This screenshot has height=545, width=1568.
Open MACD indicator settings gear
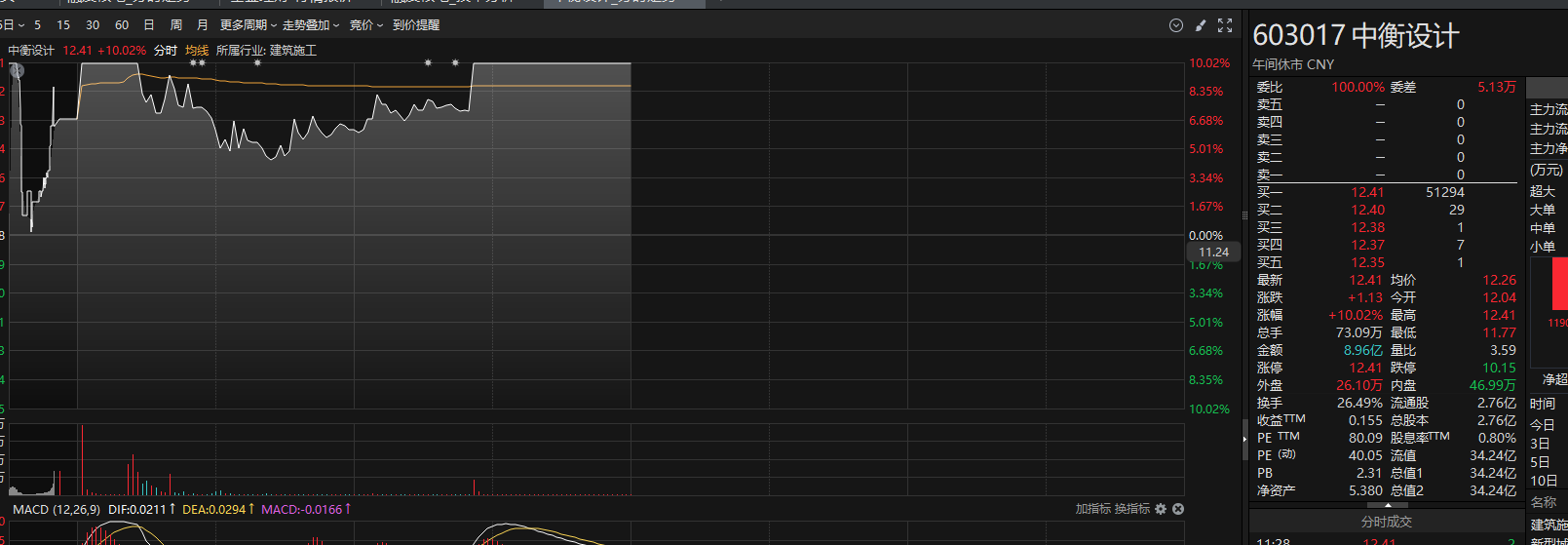[1161, 509]
